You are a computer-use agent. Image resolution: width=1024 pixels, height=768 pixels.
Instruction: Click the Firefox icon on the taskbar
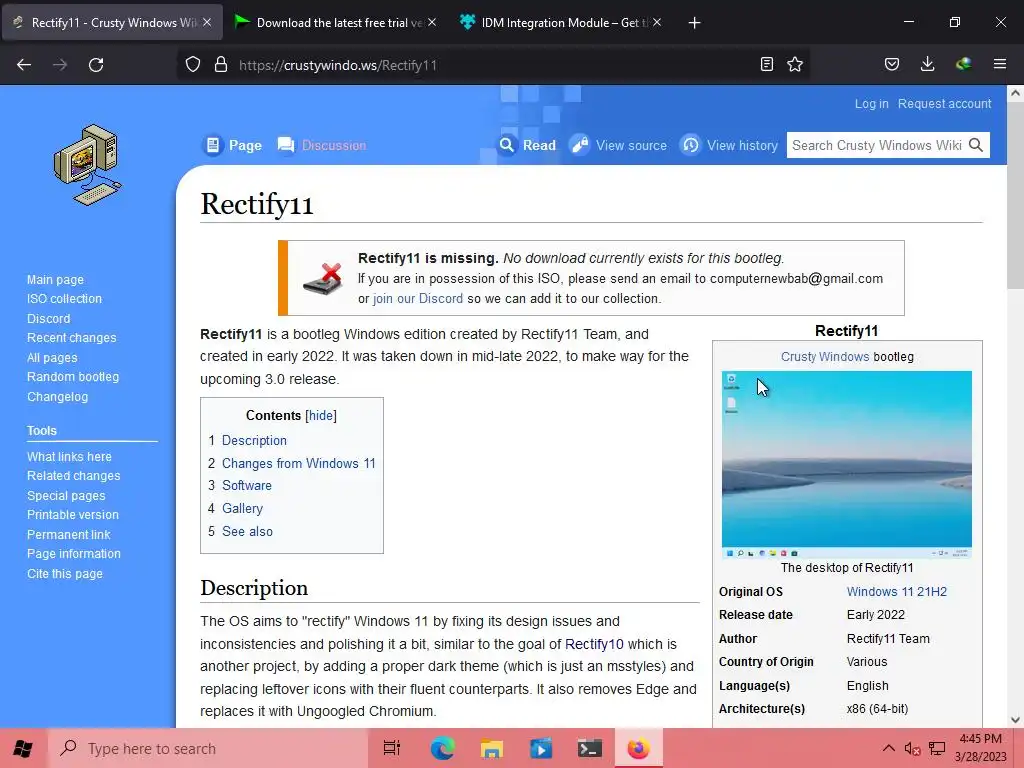[639, 748]
